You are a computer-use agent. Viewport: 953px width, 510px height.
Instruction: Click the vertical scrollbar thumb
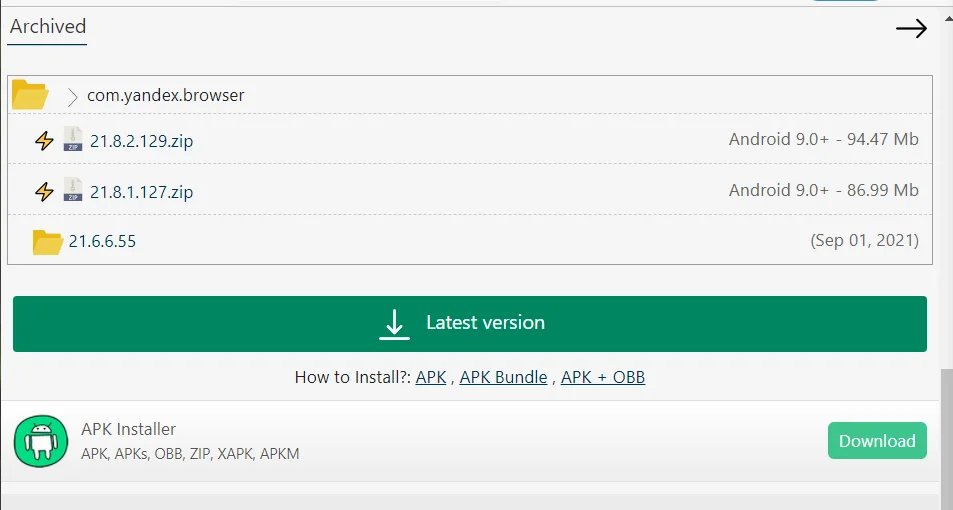tap(947, 438)
